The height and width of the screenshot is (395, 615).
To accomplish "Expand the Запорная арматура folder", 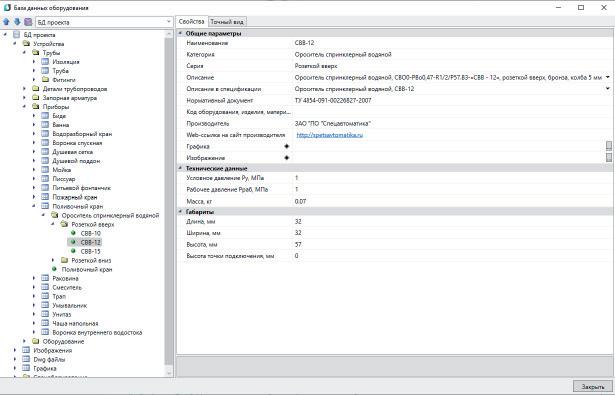I will (24, 98).
